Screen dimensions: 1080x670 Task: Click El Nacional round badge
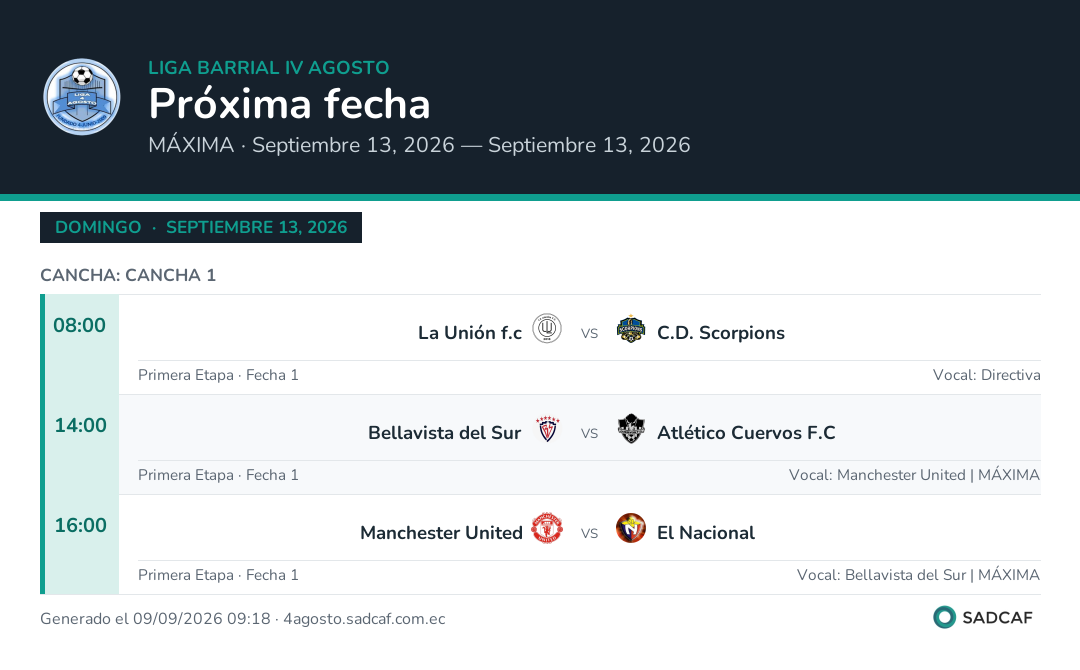pos(630,528)
